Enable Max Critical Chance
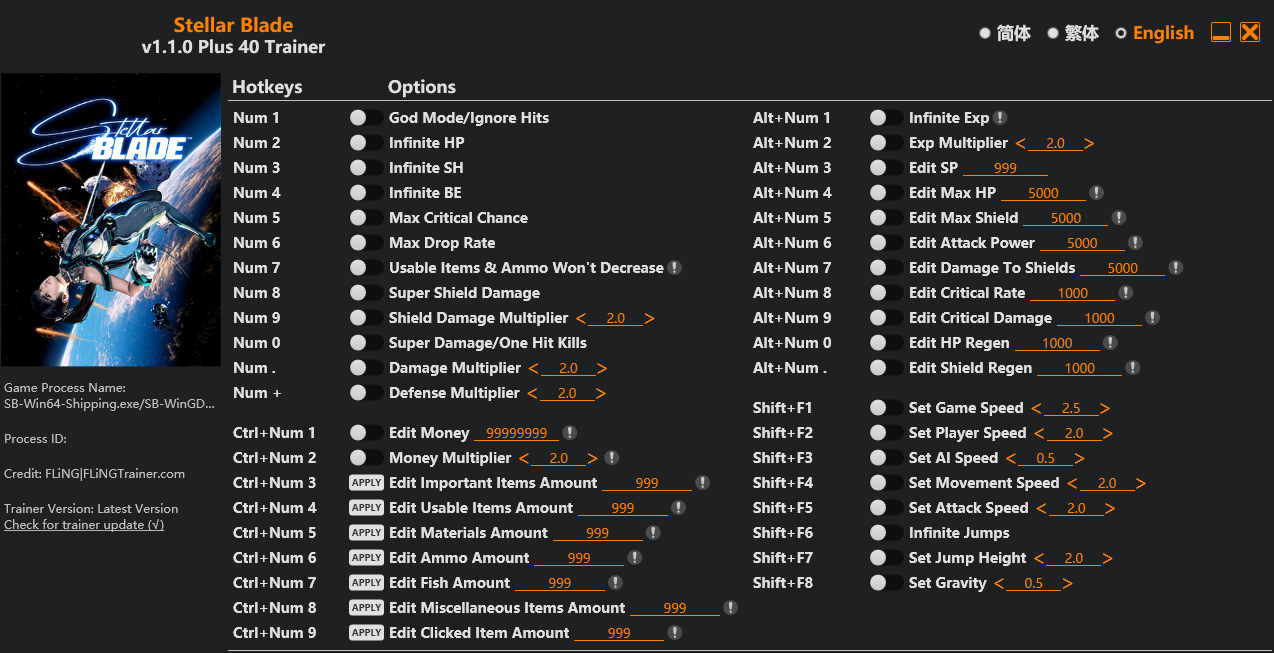This screenshot has width=1274, height=653. [366, 218]
